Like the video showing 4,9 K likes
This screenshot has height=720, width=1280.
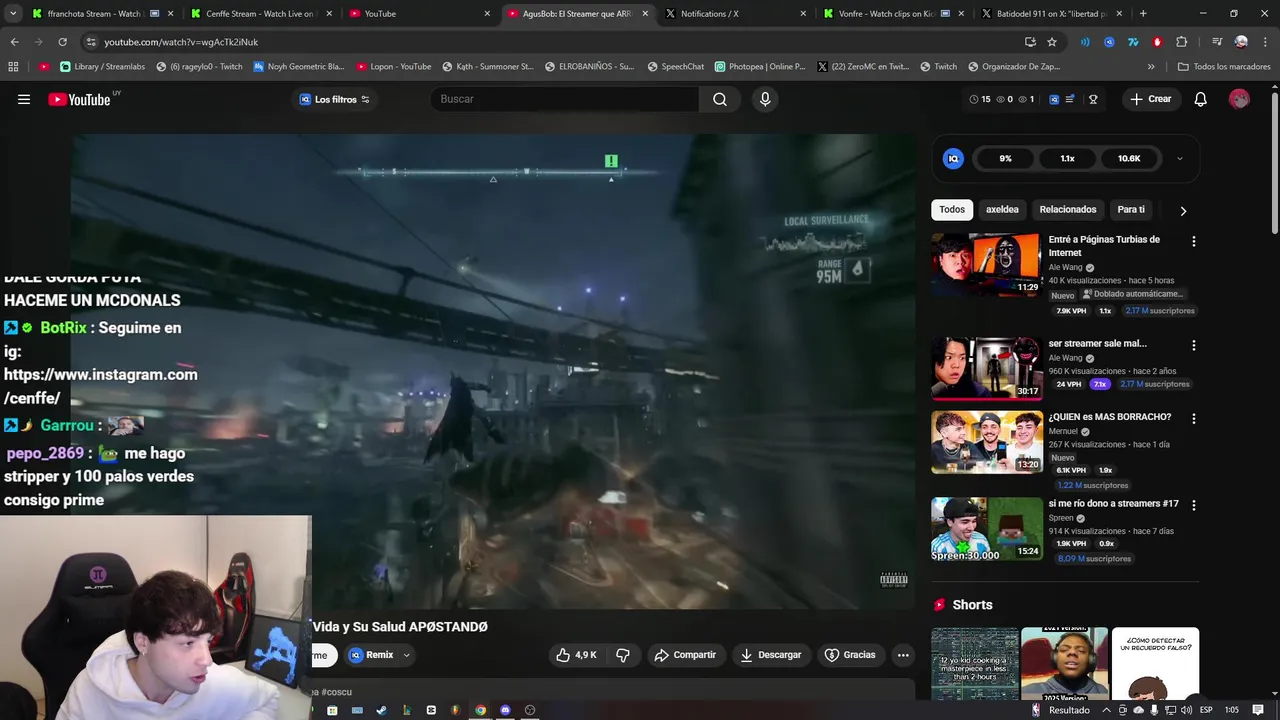577,655
